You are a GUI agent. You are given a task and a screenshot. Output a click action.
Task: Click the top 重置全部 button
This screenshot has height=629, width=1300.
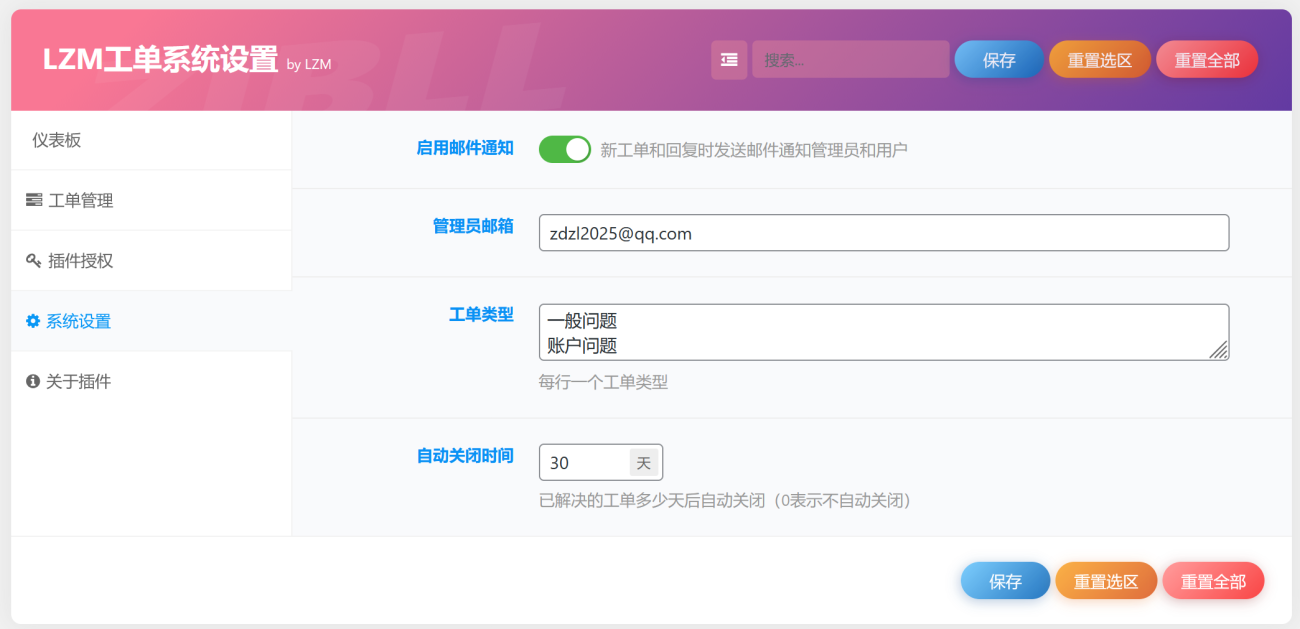coord(1207,59)
